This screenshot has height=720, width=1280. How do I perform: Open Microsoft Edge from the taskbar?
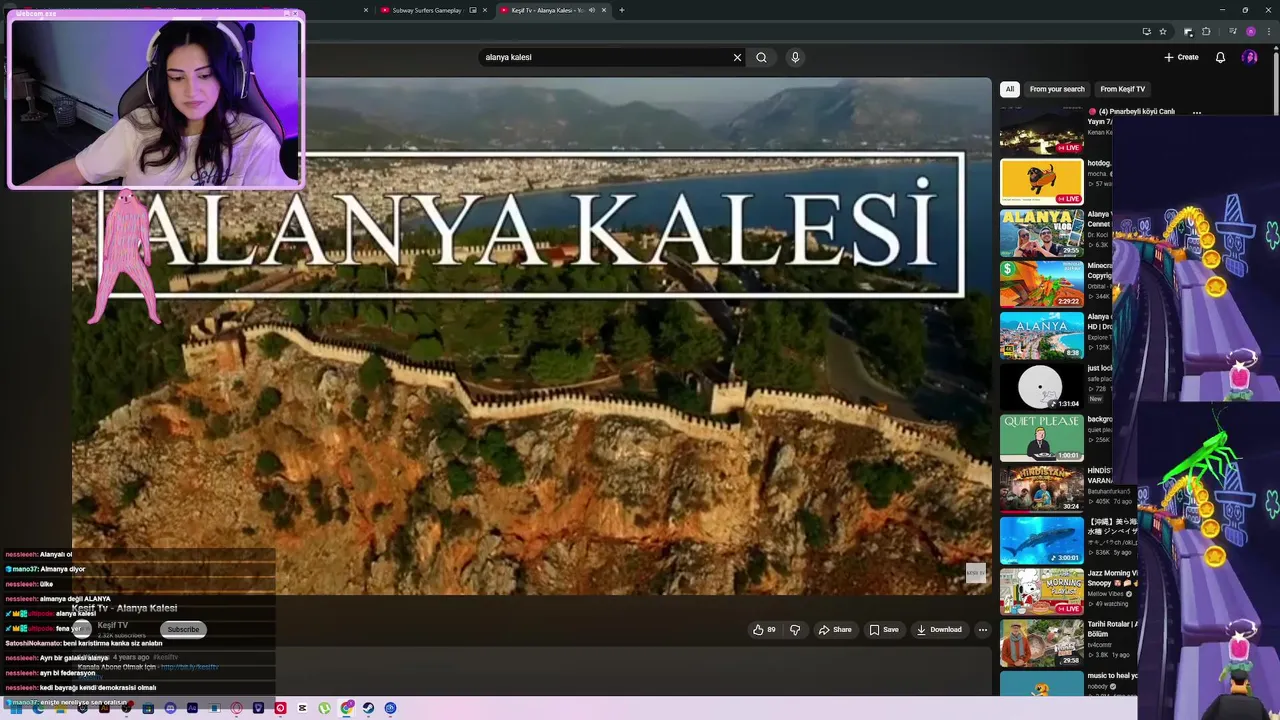click(38, 708)
